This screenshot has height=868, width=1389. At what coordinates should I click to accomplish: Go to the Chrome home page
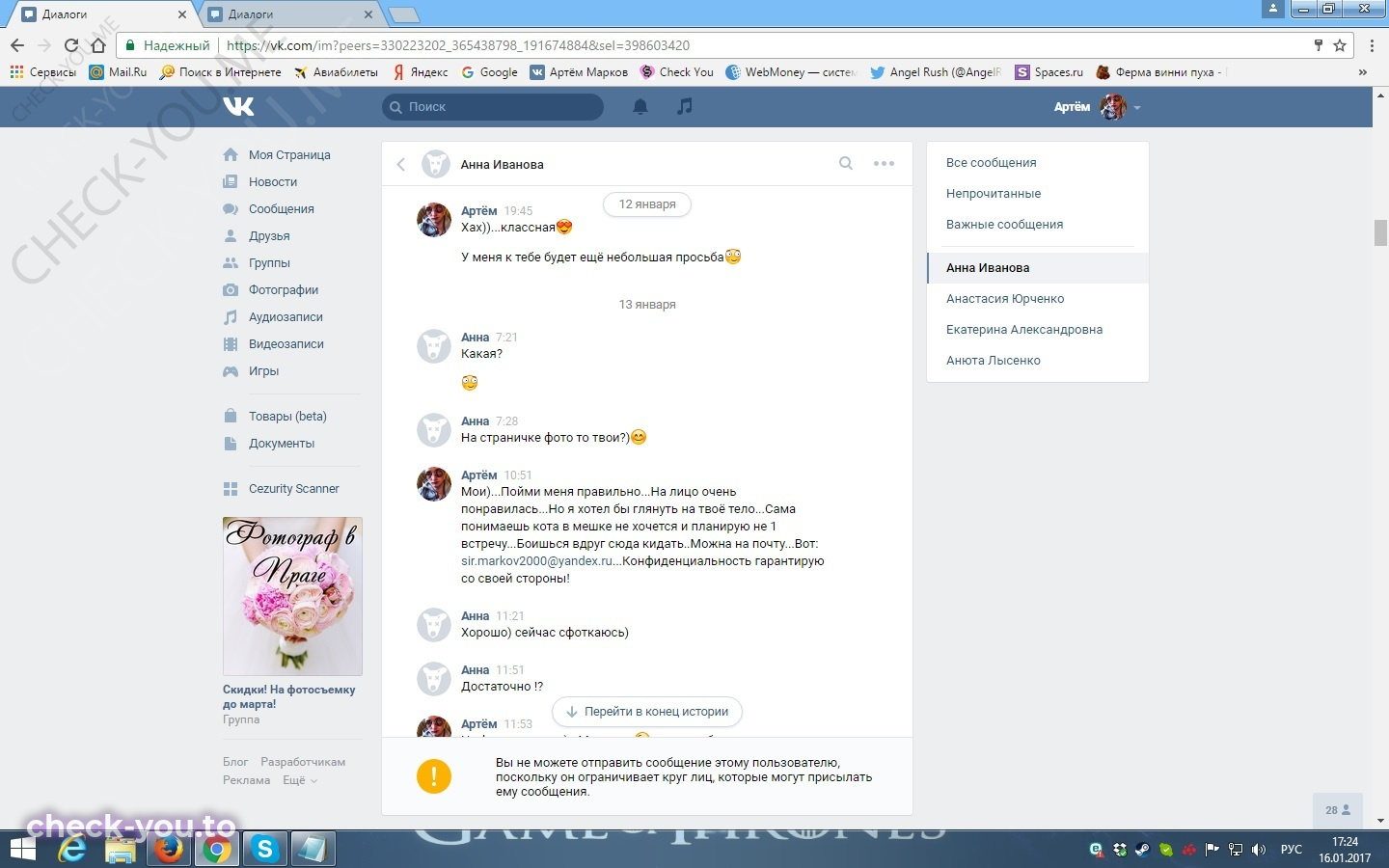97,45
